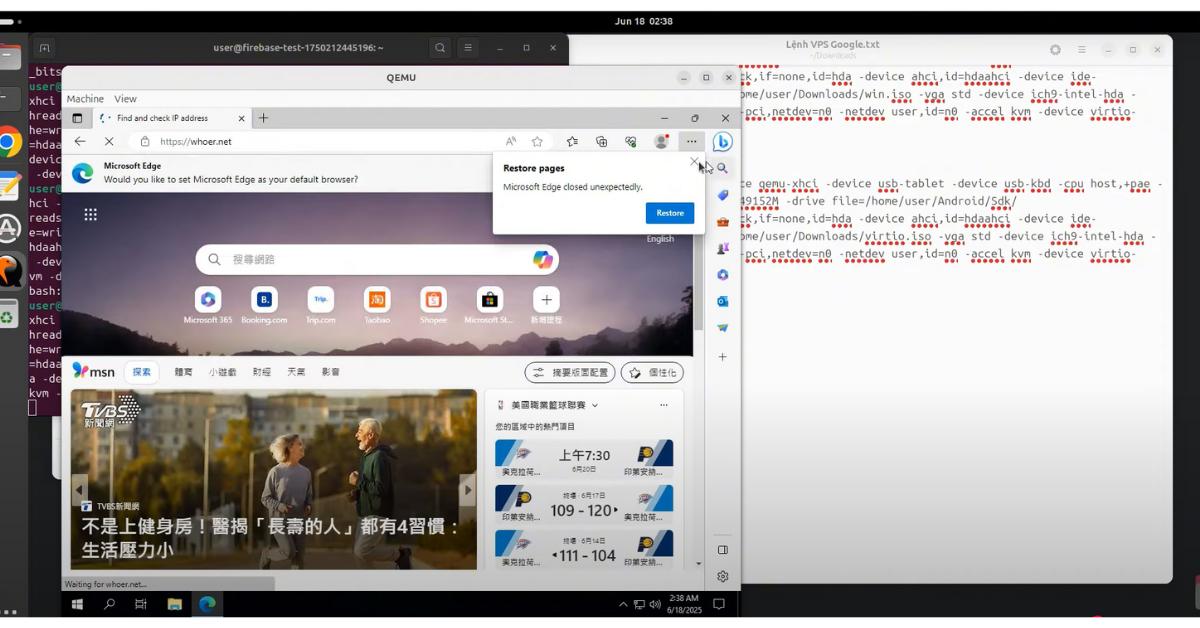This screenshot has width=1200, height=628.
Task: Open the sidebar gear settings icon
Action: click(x=722, y=576)
